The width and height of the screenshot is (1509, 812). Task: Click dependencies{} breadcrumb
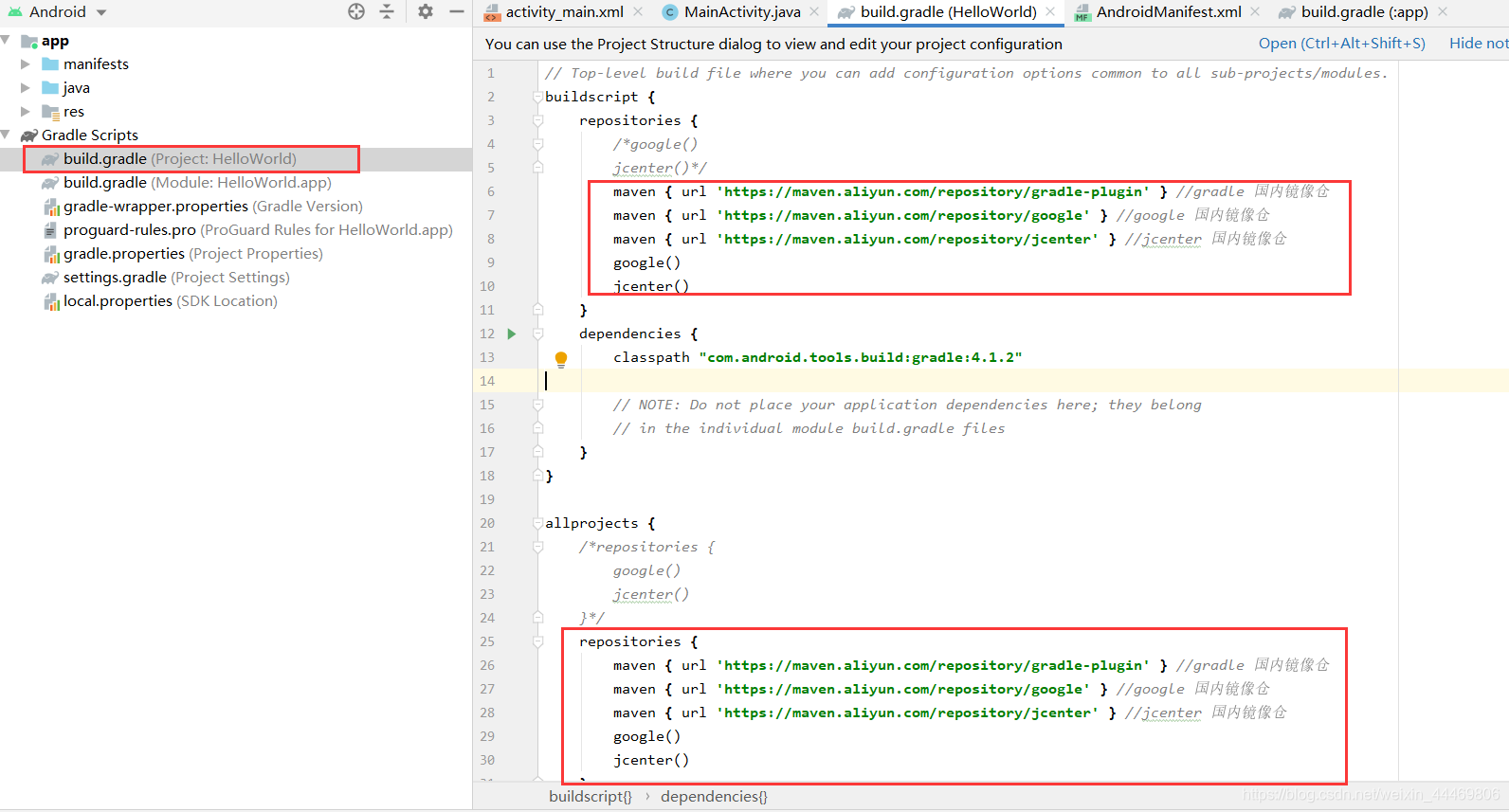coord(715,797)
